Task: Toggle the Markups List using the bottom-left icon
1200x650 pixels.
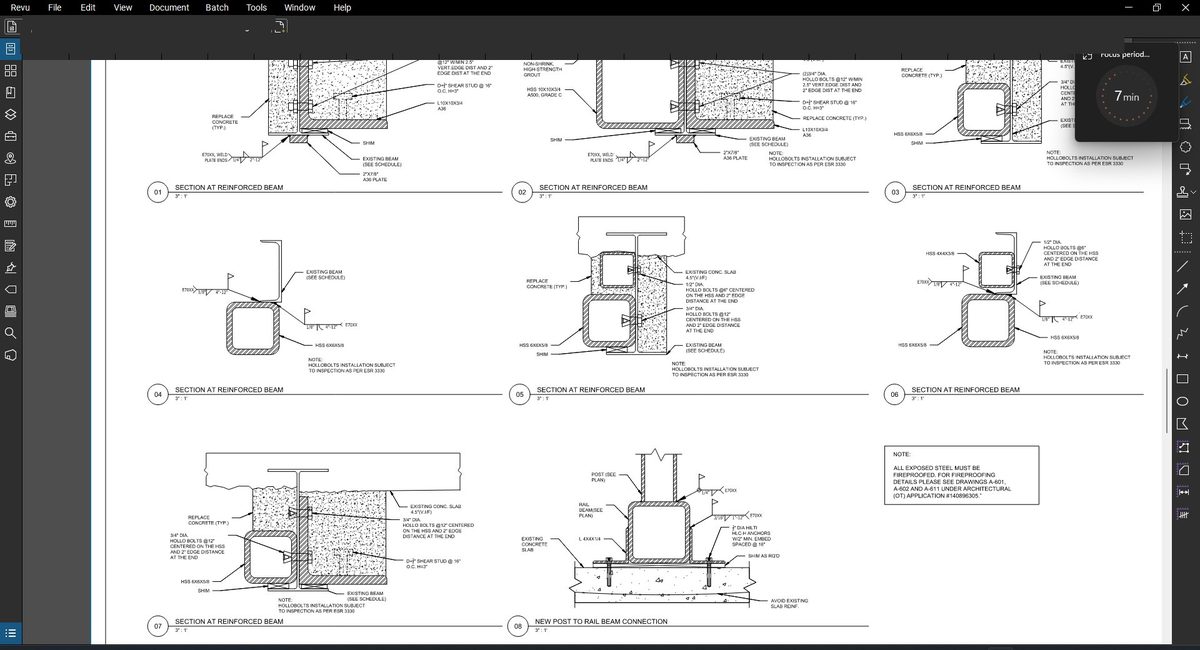Action: tap(13, 631)
